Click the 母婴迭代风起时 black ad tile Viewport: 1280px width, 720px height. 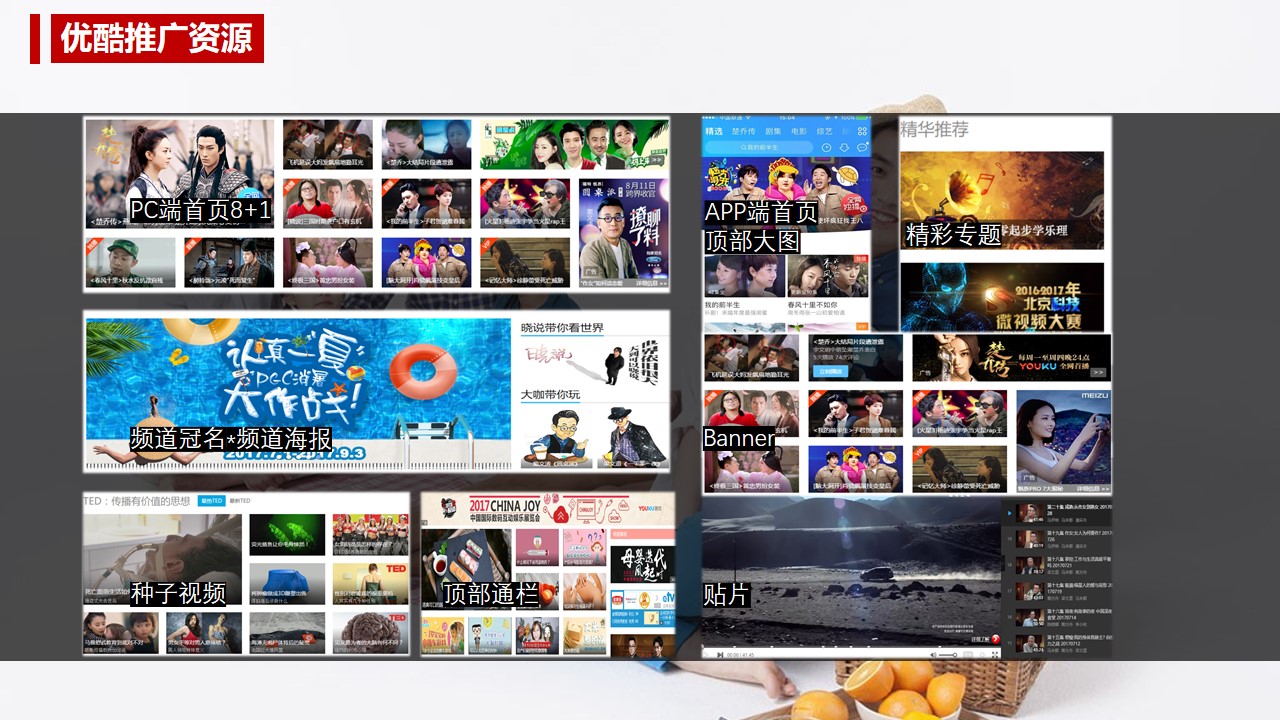point(642,564)
